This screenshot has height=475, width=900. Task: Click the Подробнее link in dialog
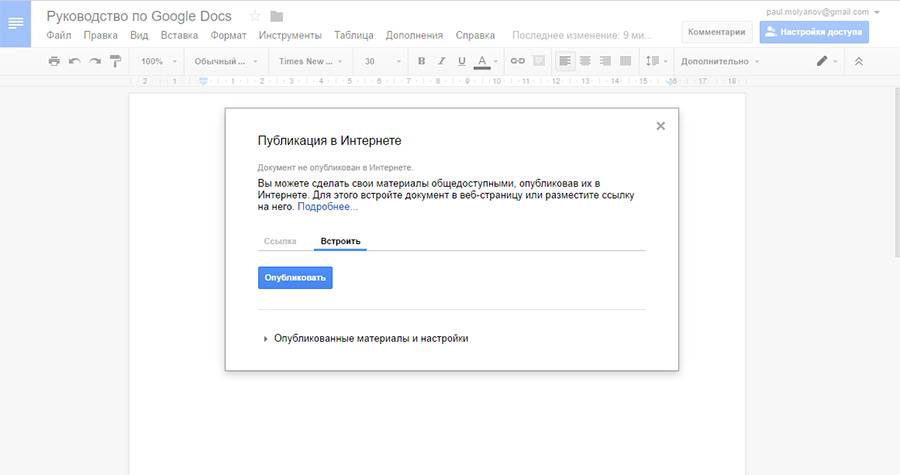click(327, 207)
